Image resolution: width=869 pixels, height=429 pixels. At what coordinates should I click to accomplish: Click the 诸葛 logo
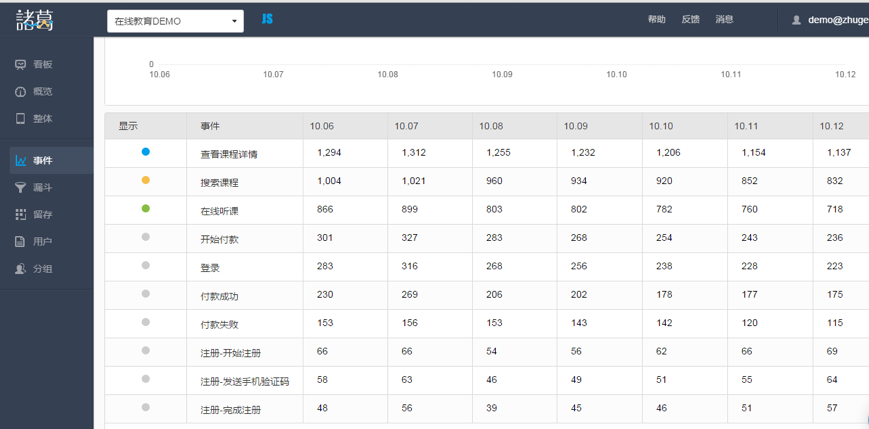(34, 21)
